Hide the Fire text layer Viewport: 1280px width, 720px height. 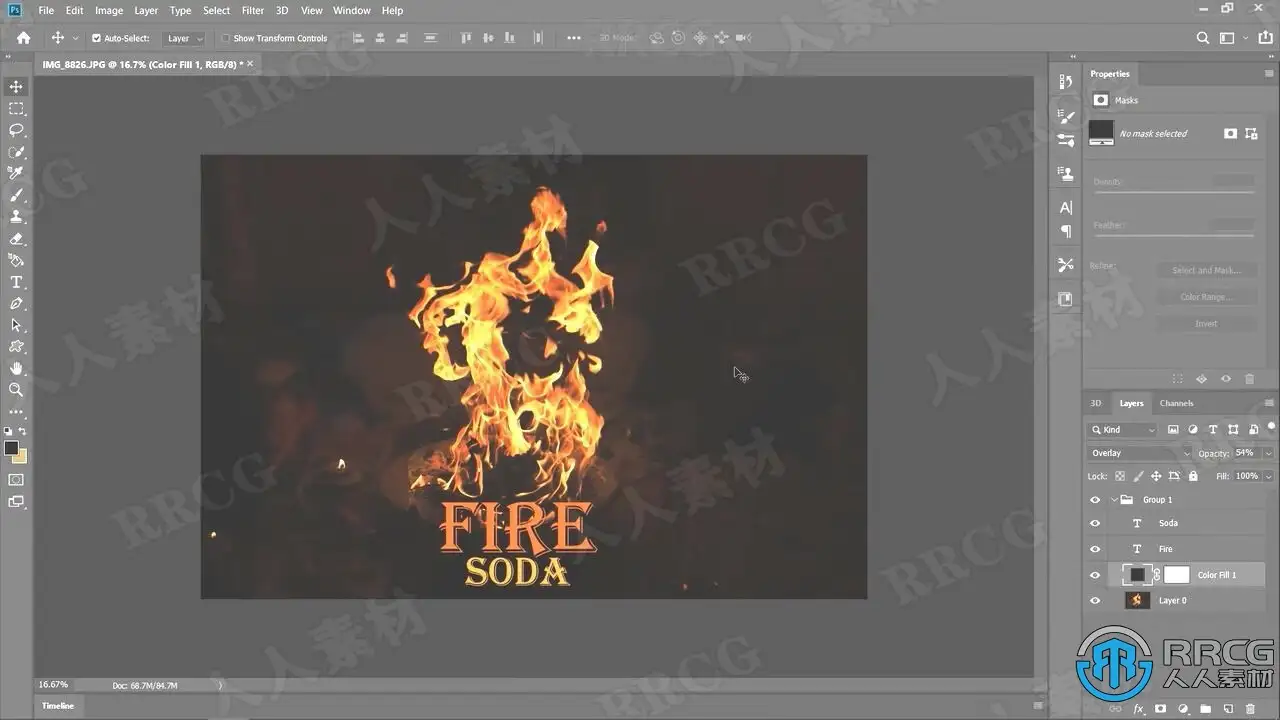1095,549
